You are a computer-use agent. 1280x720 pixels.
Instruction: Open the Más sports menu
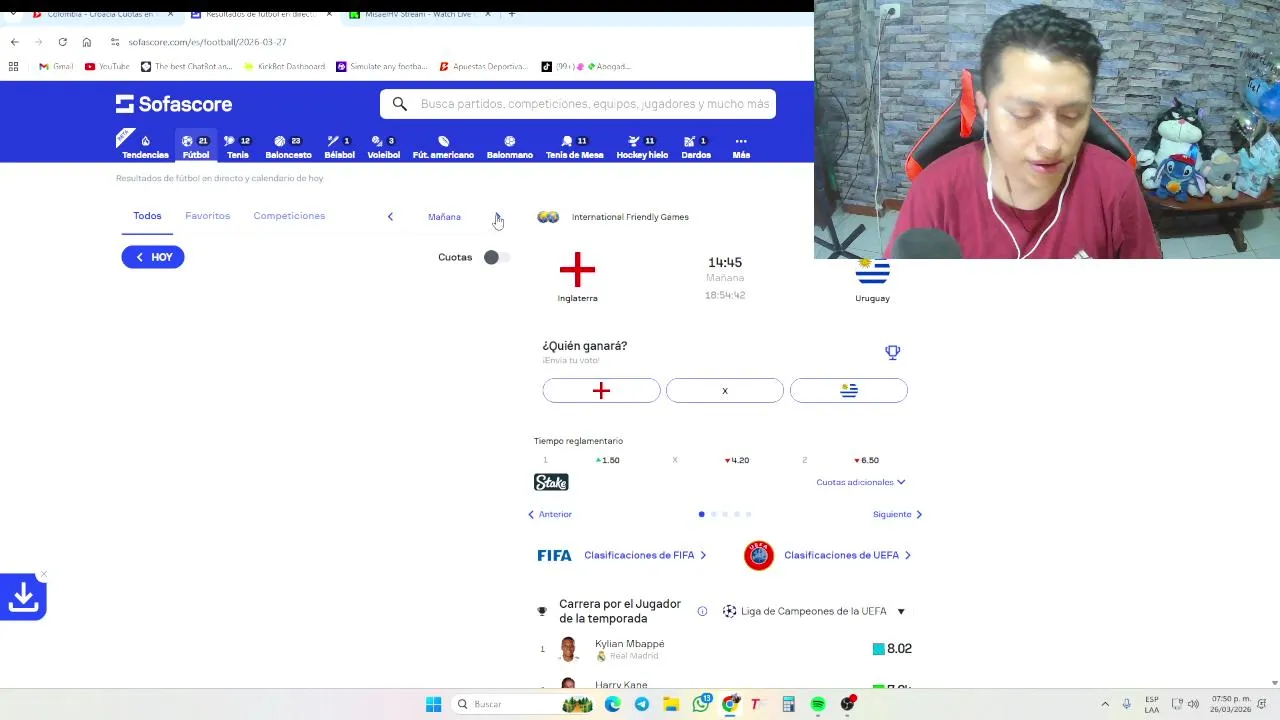[741, 147]
